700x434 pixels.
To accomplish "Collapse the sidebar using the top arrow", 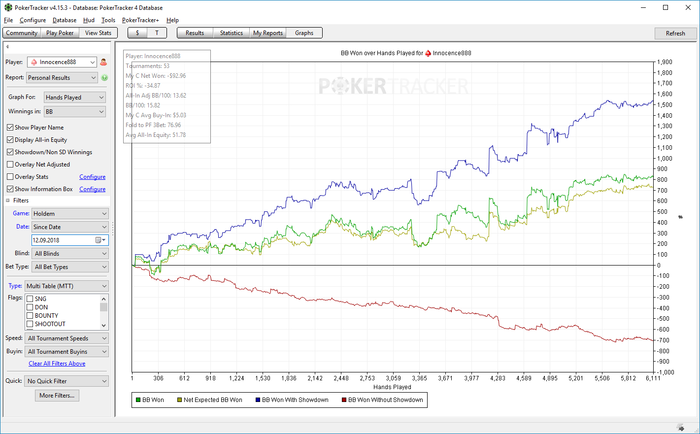I will [8, 46].
